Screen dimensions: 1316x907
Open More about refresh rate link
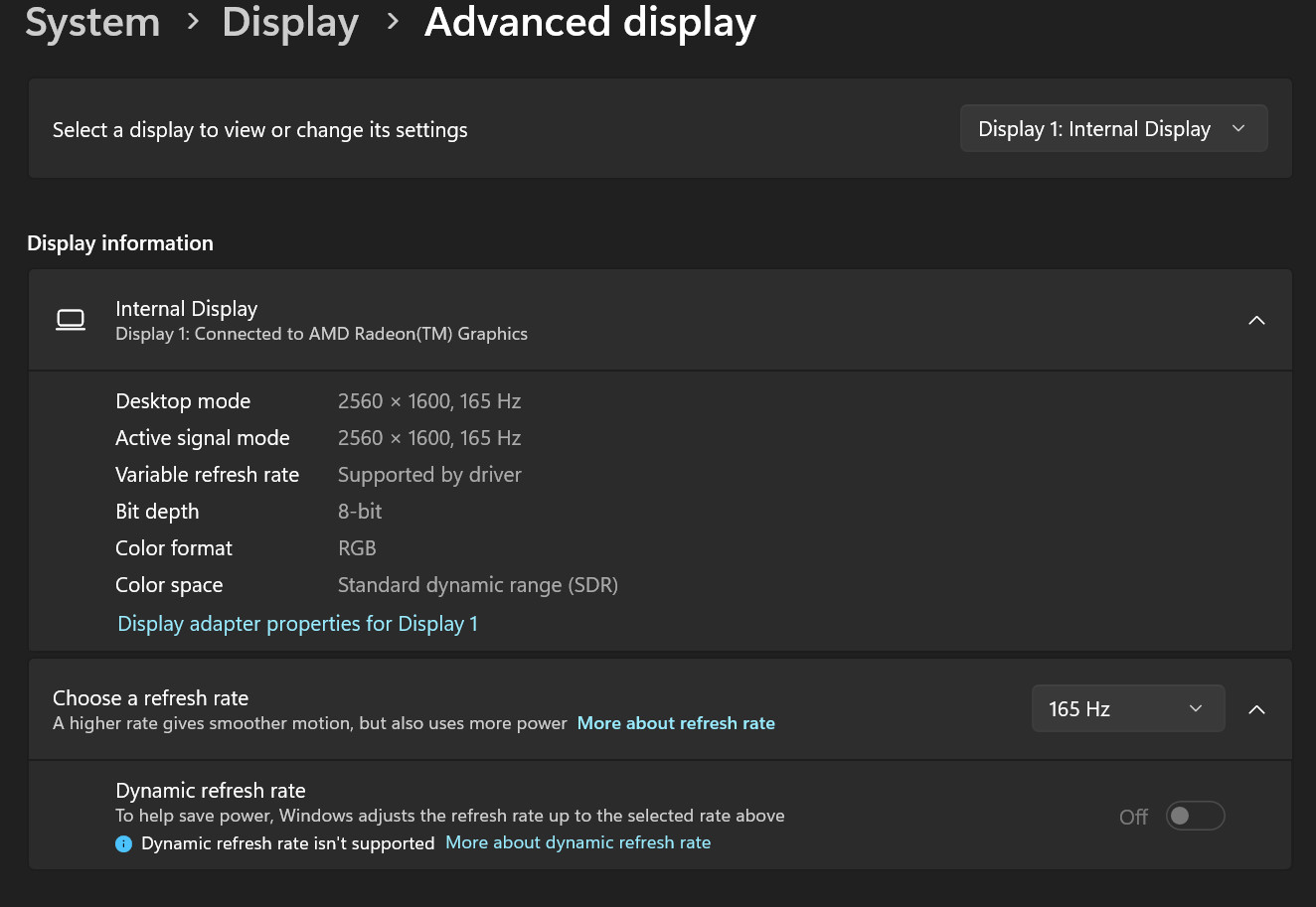(x=676, y=723)
